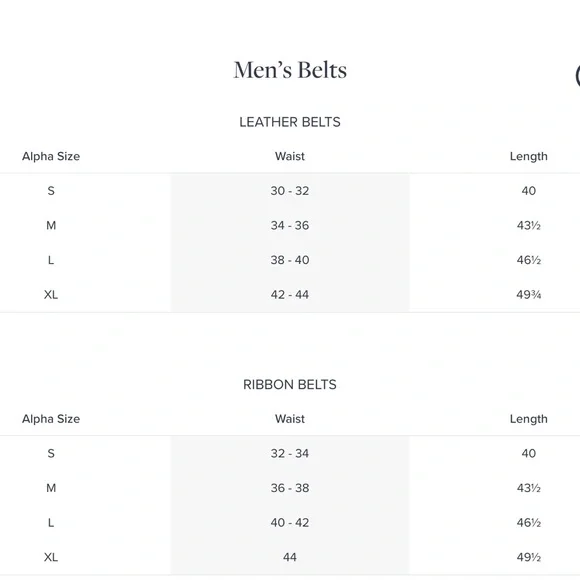Click the XL size in ribbon belts
The width and height of the screenshot is (580, 580).
tap(51, 557)
